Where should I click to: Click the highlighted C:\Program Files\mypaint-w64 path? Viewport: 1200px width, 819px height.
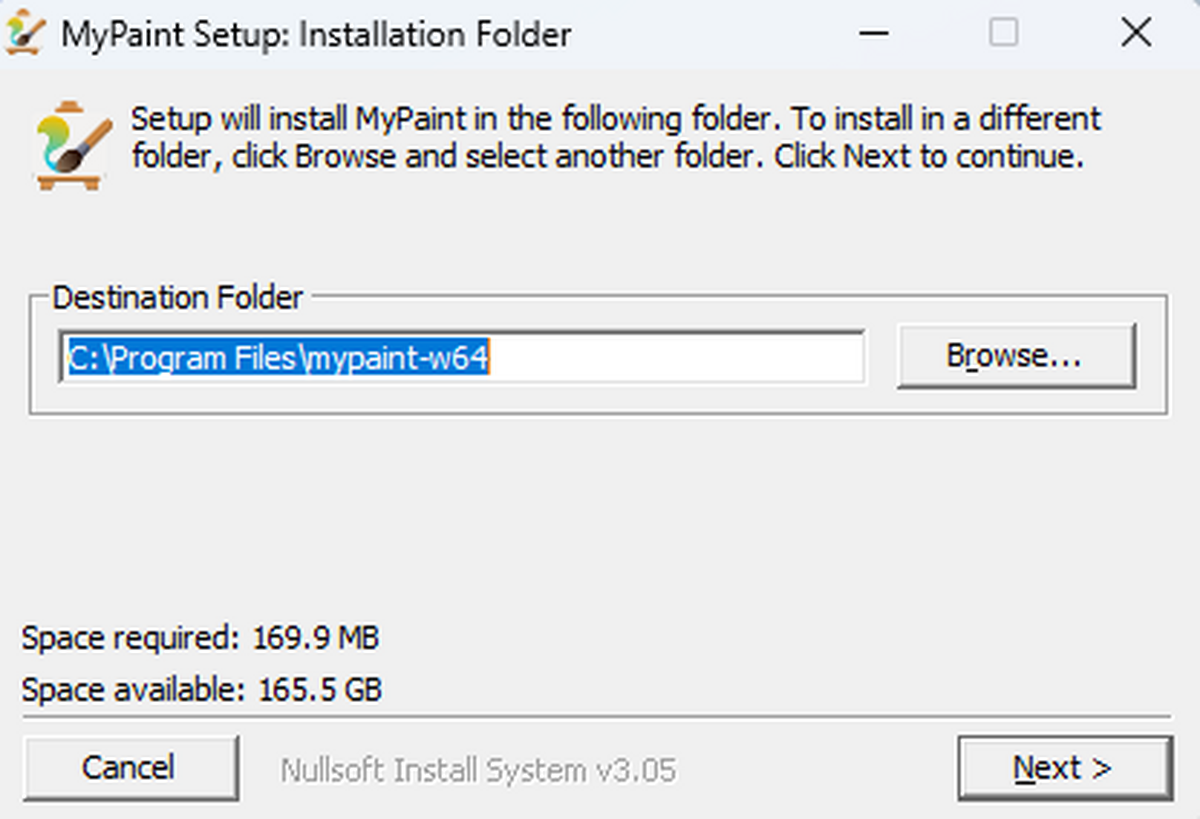pos(278,357)
